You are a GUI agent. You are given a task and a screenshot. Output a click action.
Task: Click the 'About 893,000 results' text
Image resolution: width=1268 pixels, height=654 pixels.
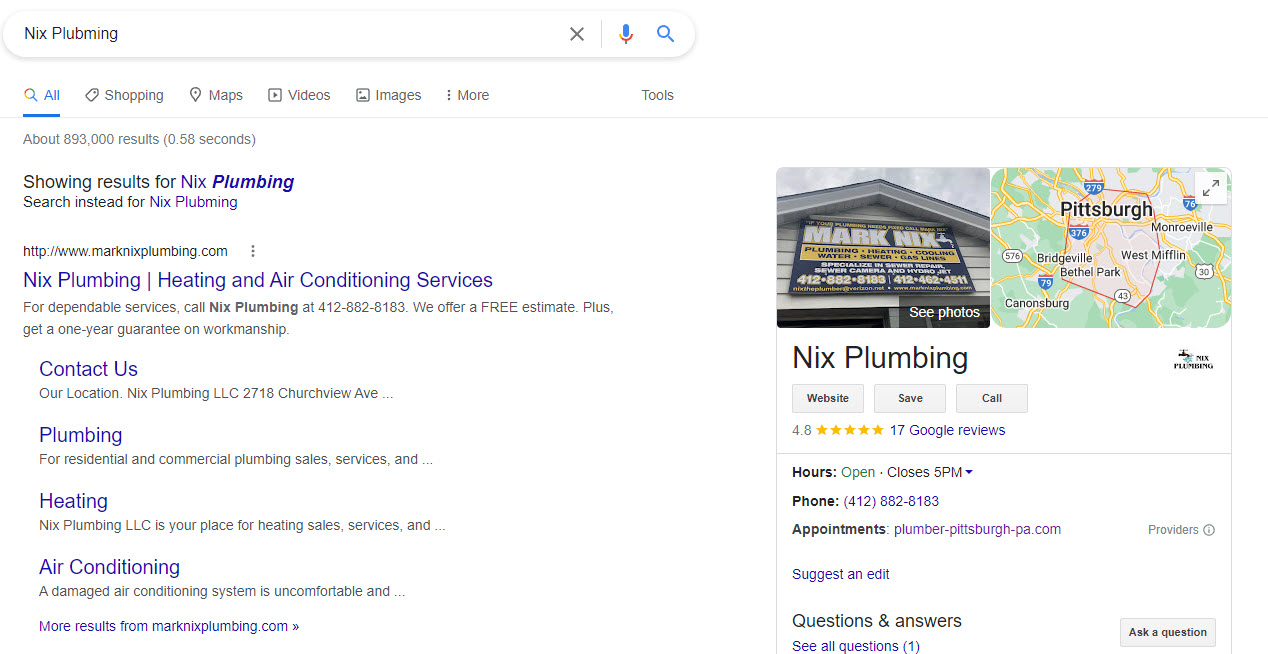point(139,139)
